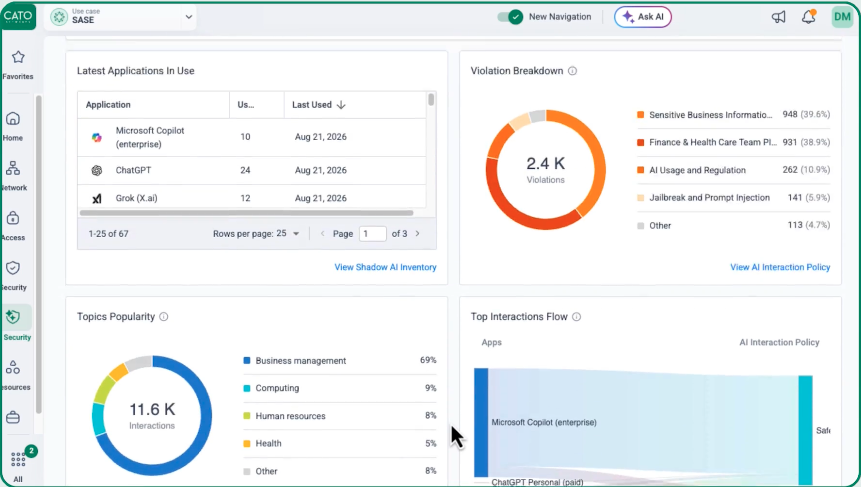Click the Other violations legend entry
This screenshot has height=487, width=861.
click(660, 226)
